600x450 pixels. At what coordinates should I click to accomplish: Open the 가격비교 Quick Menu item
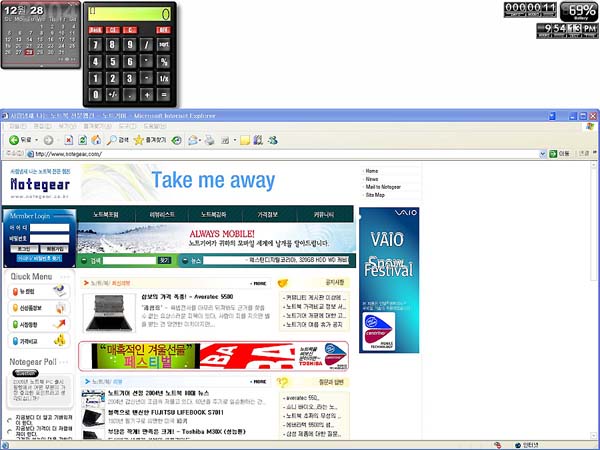coord(39,341)
